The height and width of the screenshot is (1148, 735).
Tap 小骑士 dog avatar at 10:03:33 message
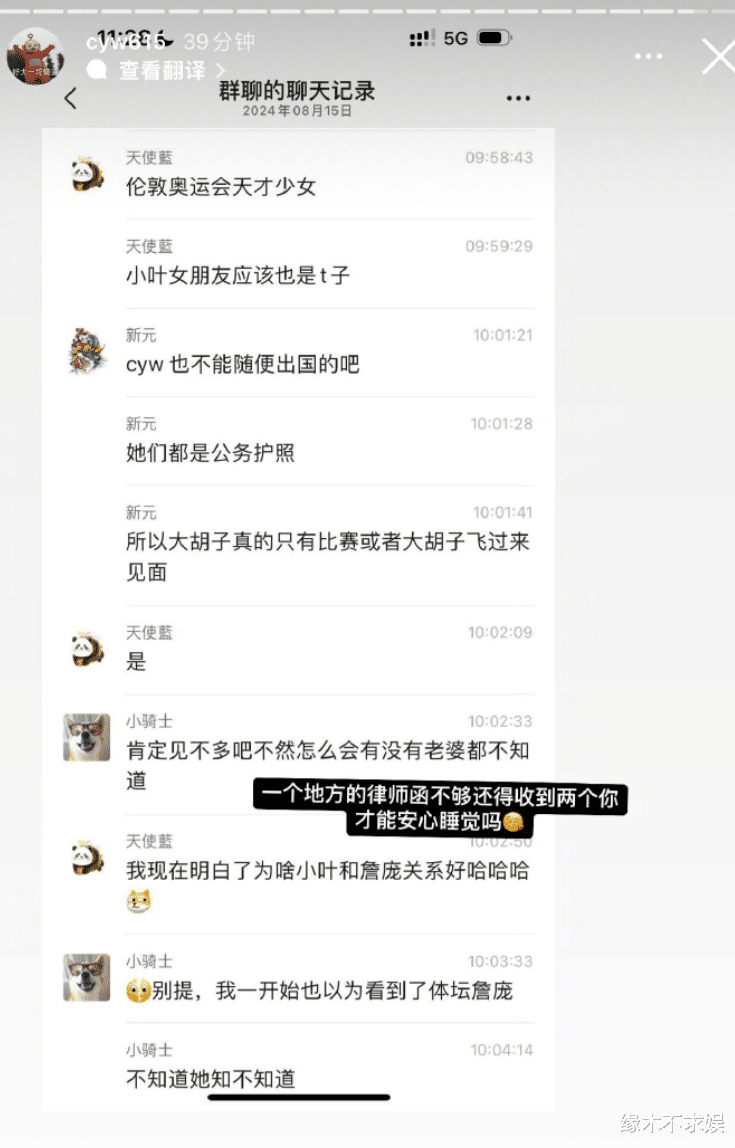click(x=86, y=977)
